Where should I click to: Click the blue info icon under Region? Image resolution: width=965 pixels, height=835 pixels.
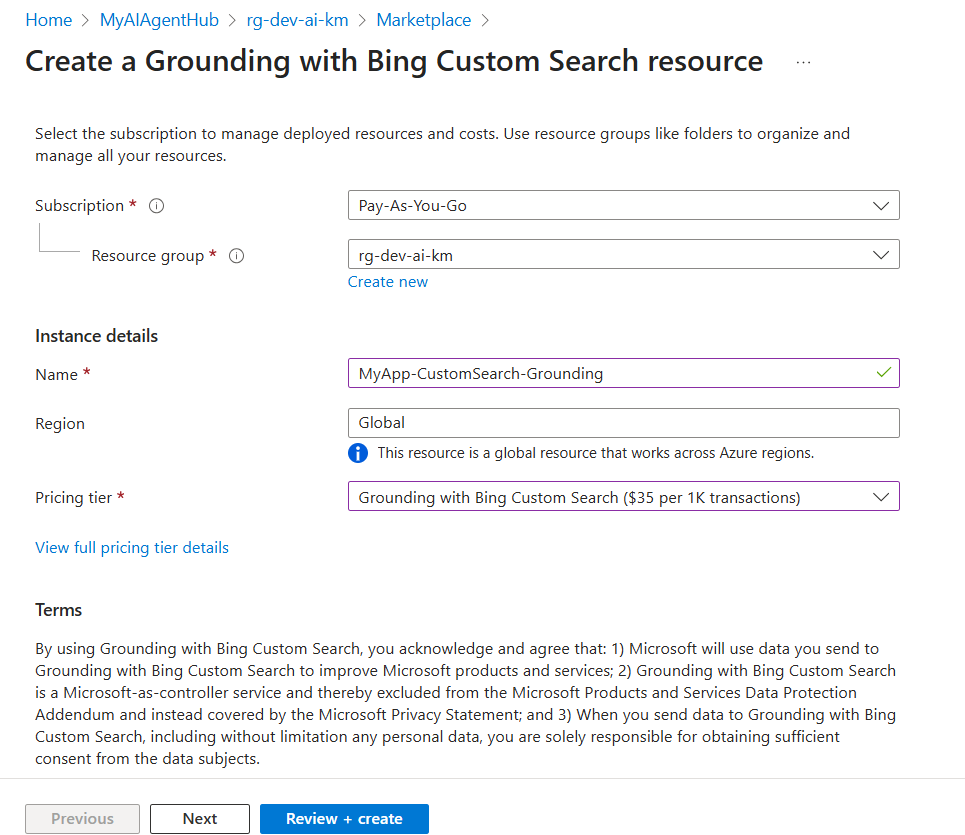tap(358, 453)
